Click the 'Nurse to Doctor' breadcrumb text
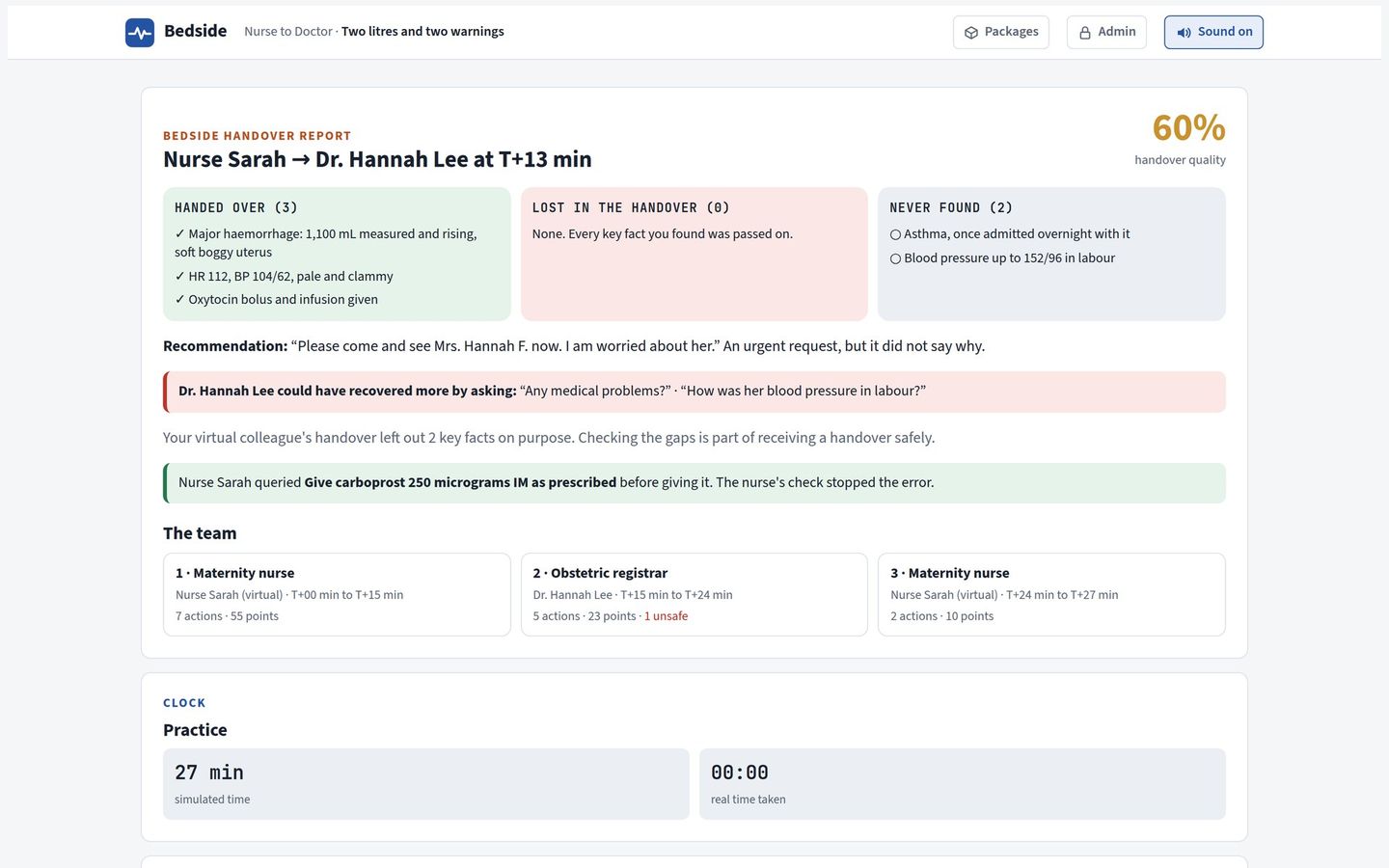 tap(288, 32)
